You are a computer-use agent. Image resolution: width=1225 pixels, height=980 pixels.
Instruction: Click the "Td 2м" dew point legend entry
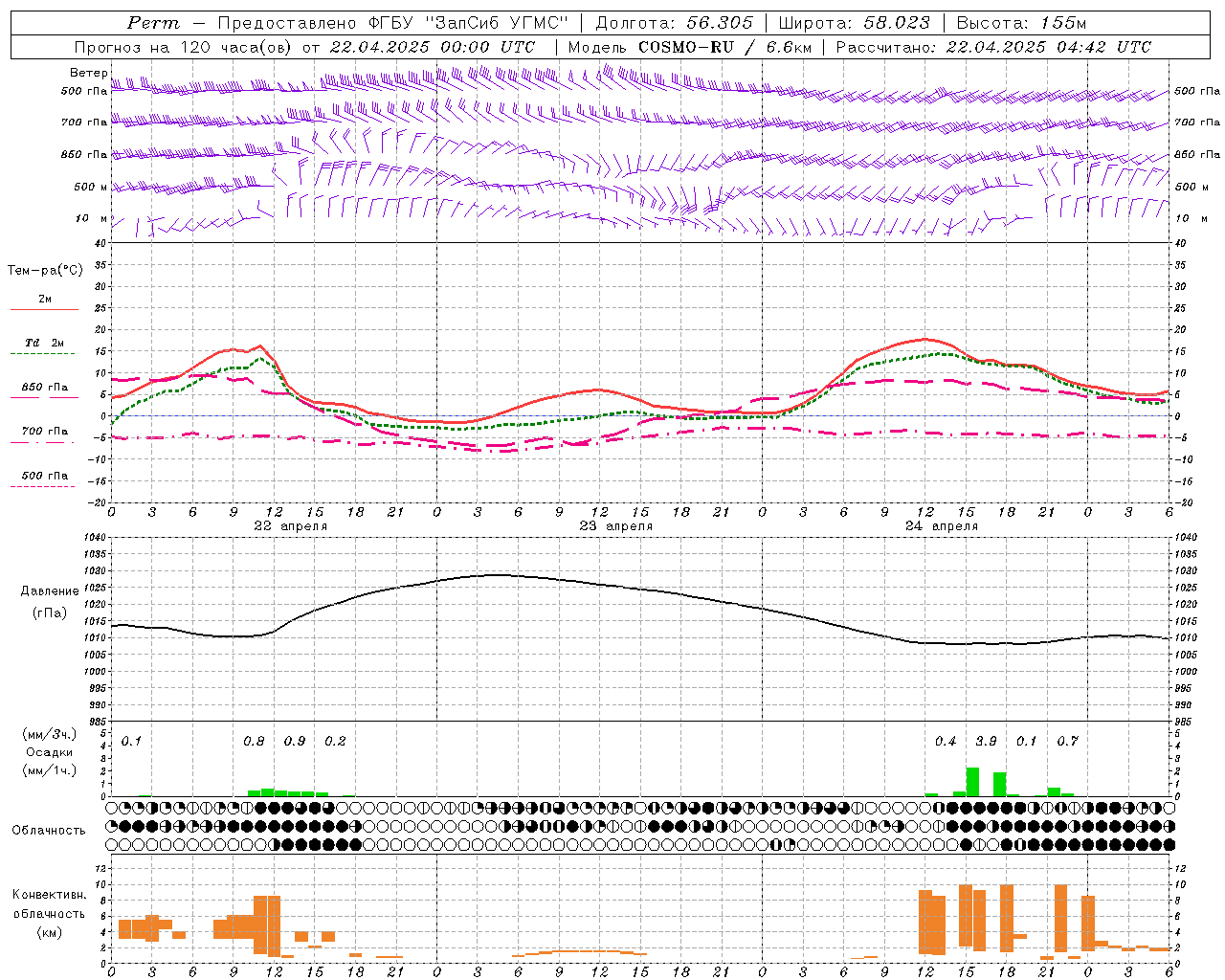[x=45, y=343]
